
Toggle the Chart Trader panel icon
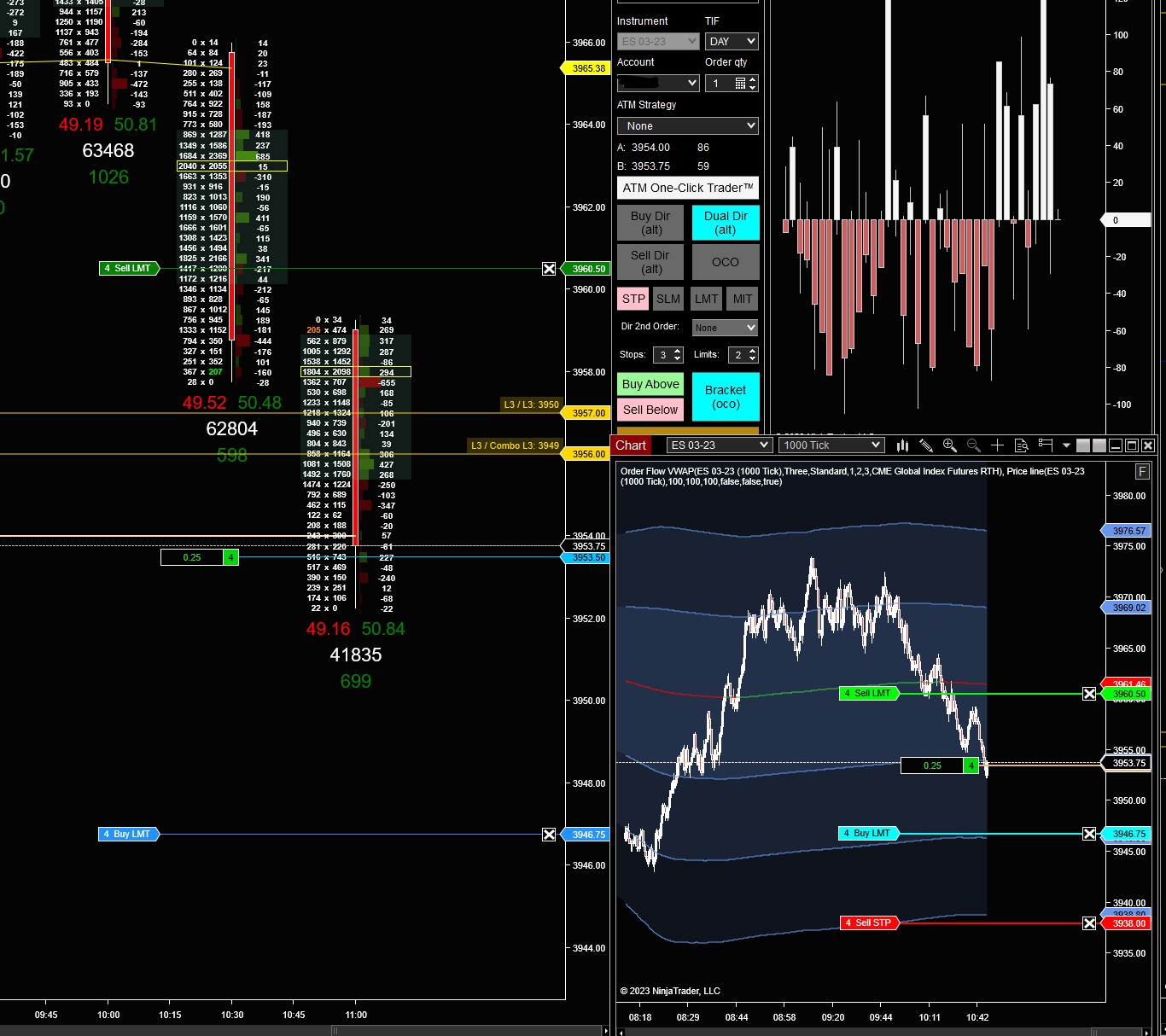1045,445
